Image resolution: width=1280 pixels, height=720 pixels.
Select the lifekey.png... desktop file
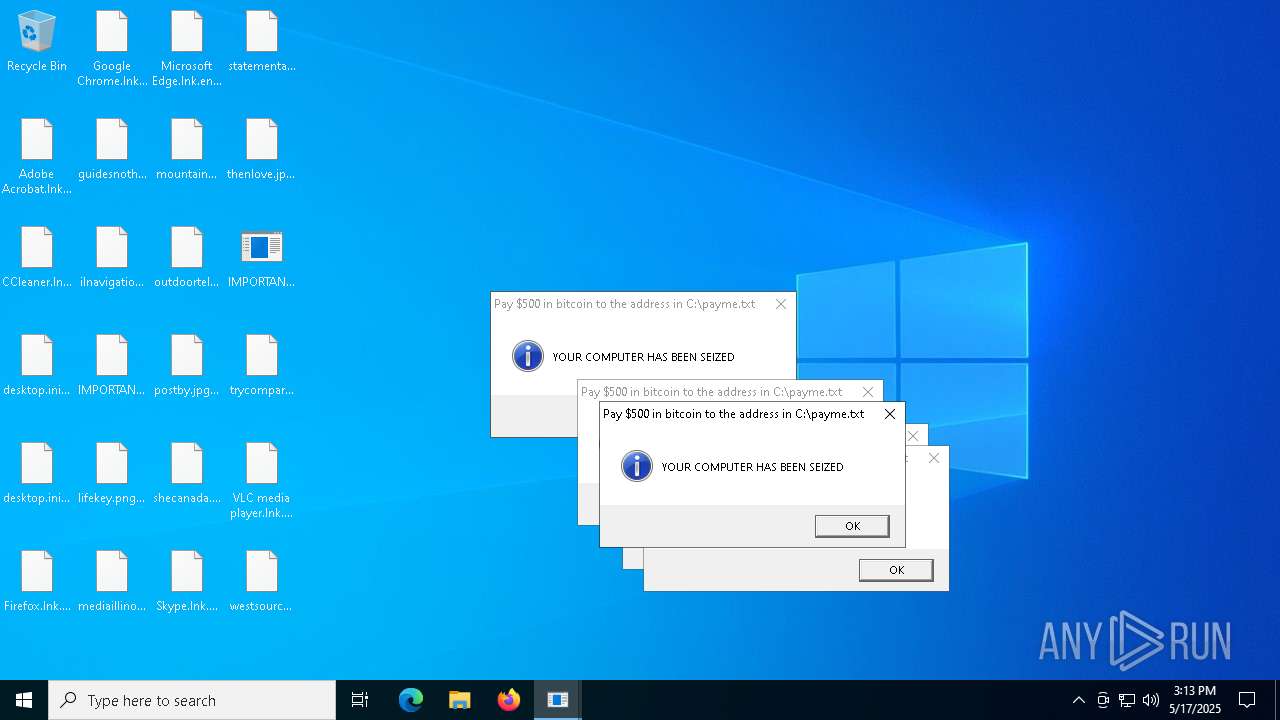(x=112, y=474)
